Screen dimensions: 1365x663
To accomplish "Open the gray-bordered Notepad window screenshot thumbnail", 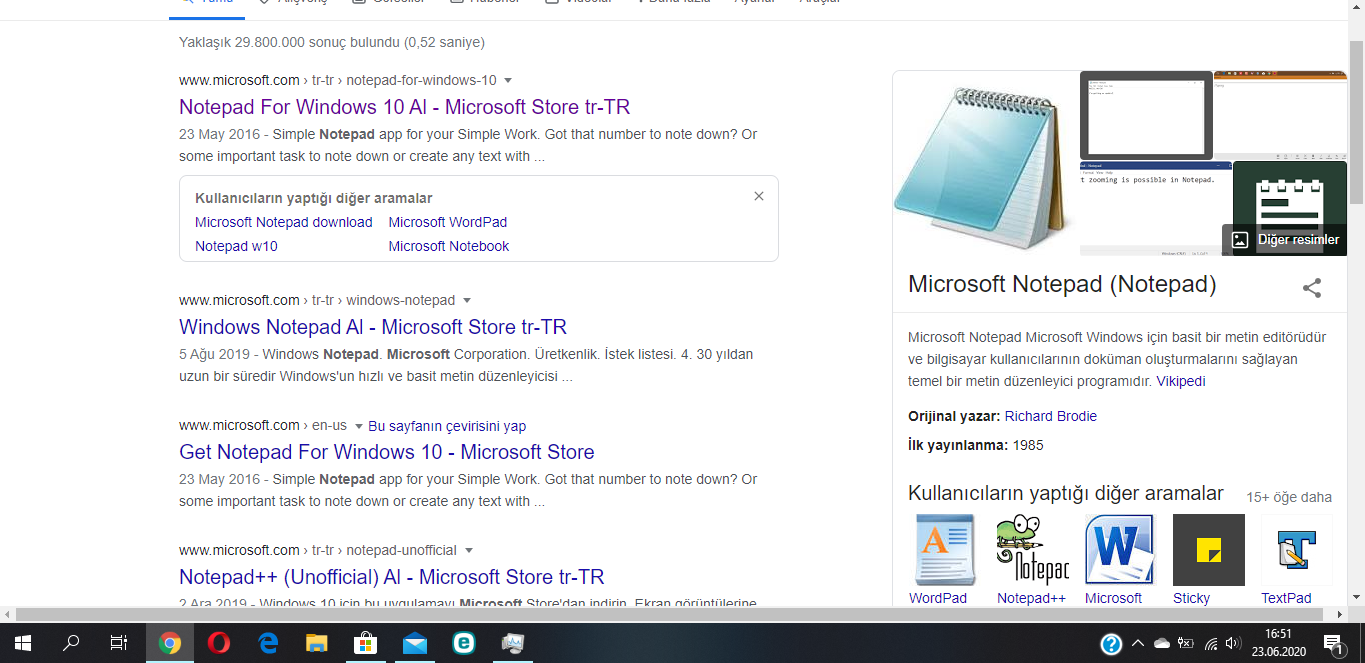I will 1146,115.
